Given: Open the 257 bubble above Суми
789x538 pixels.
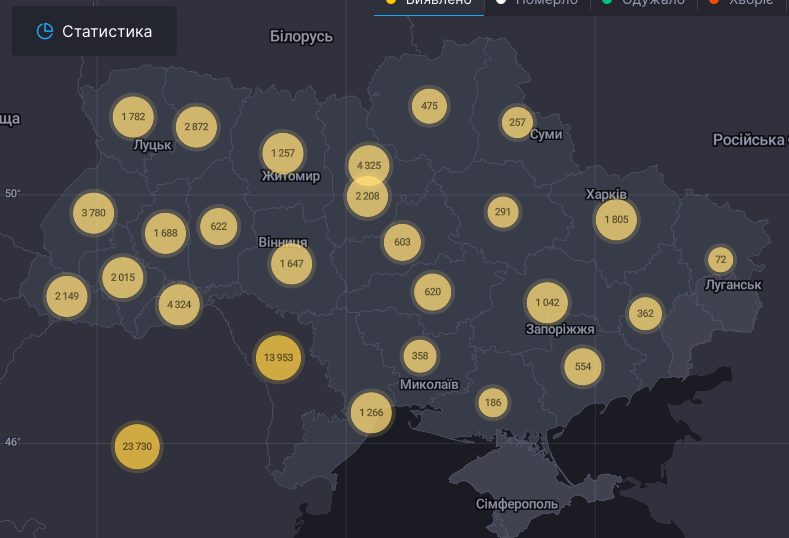Looking at the screenshot, I should click(x=517, y=122).
